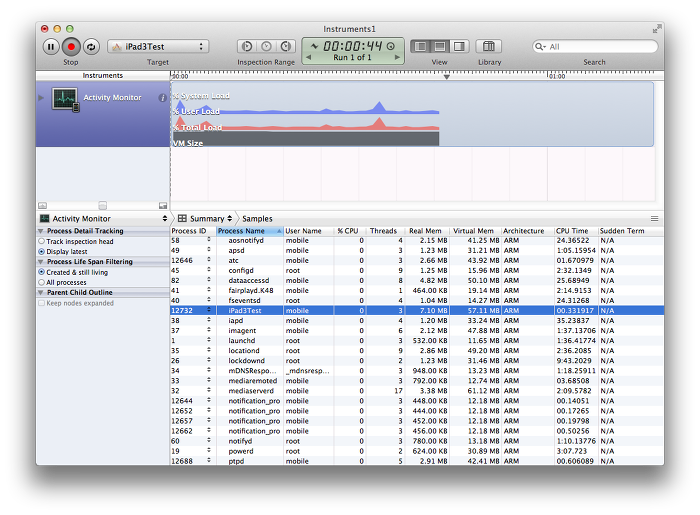The image size is (700, 515).
Task: Adjust the track scale slider below instruments
Action: [103, 206]
